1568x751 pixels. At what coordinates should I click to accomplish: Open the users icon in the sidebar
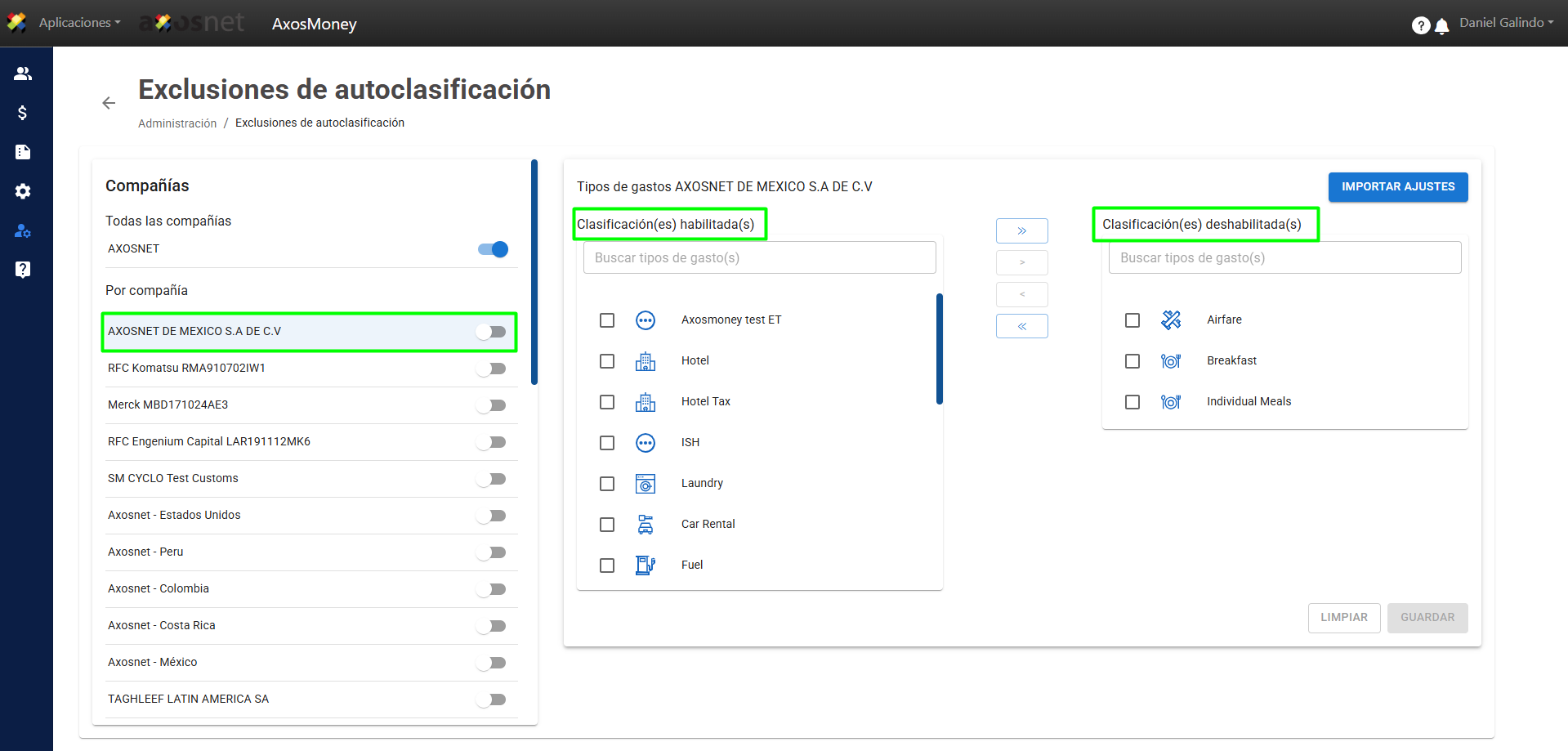[23, 74]
